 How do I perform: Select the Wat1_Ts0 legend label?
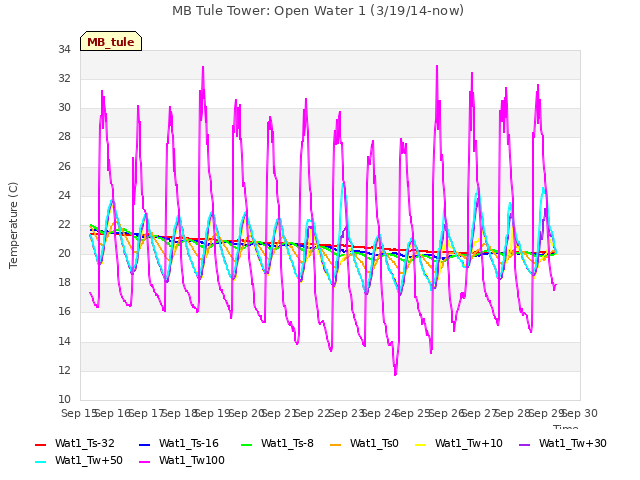[x=374, y=443]
